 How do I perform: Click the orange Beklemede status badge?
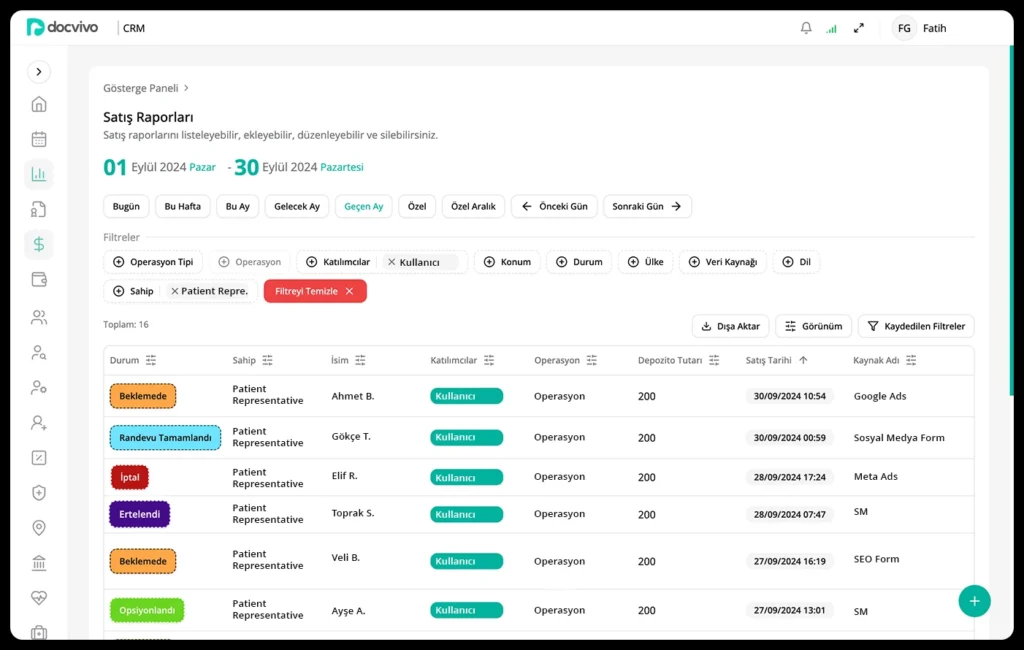click(x=143, y=396)
